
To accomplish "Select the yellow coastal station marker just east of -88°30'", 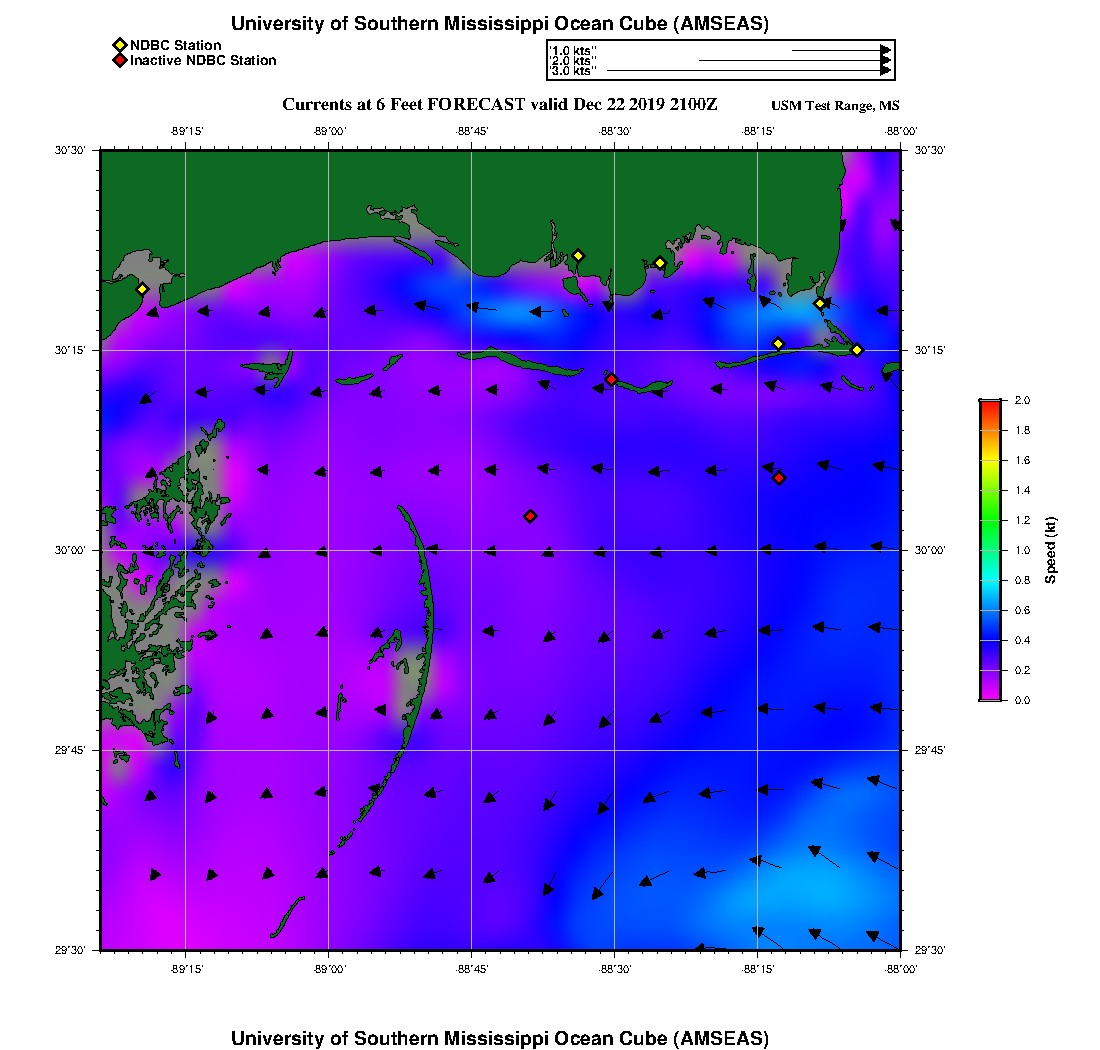I will coord(660,264).
